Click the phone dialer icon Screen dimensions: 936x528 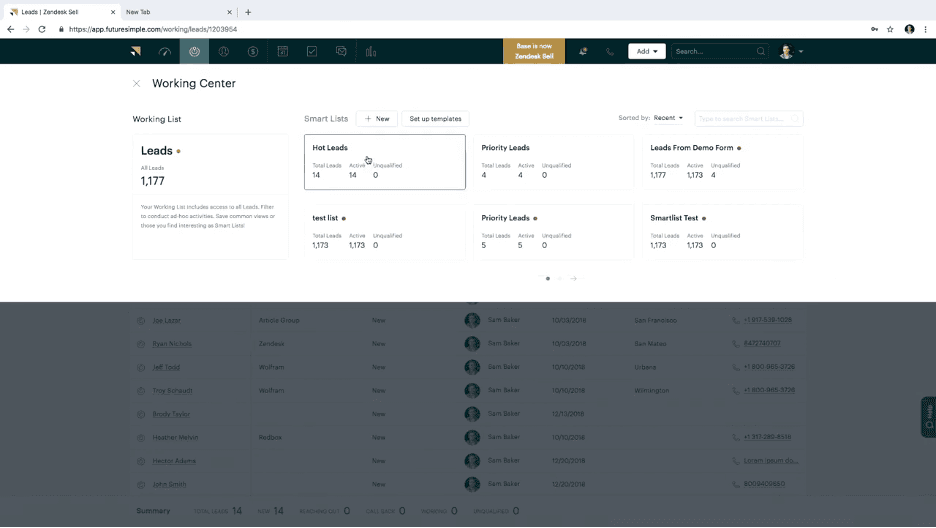click(610, 51)
